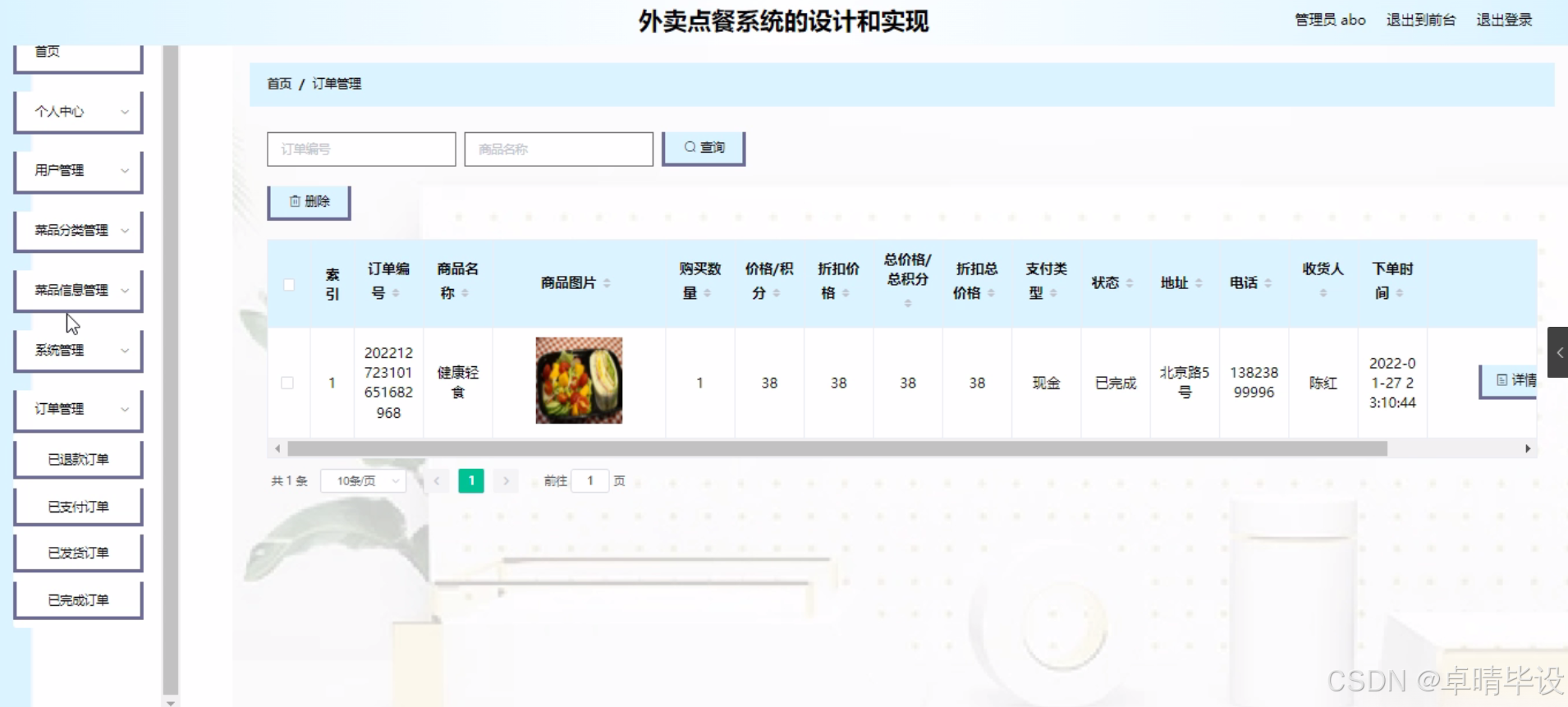The height and width of the screenshot is (707, 1568).
Task: Sort by 状态 column arrows
Action: coord(1130,283)
